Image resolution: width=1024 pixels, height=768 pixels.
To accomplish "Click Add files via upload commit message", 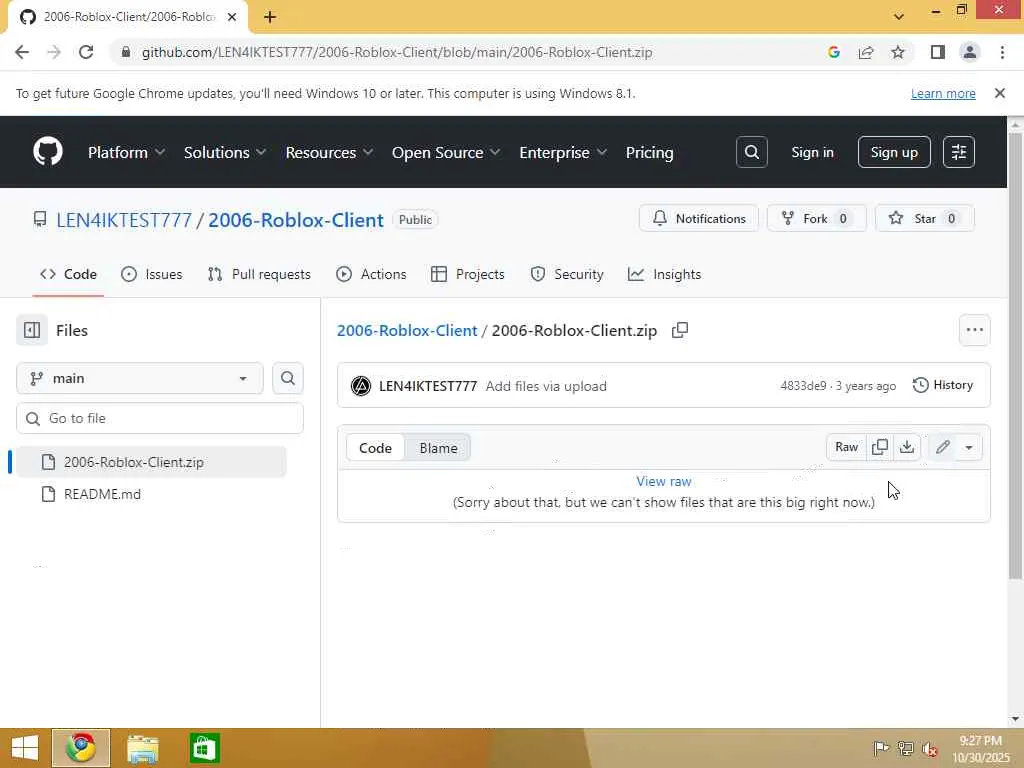I will click(546, 386).
